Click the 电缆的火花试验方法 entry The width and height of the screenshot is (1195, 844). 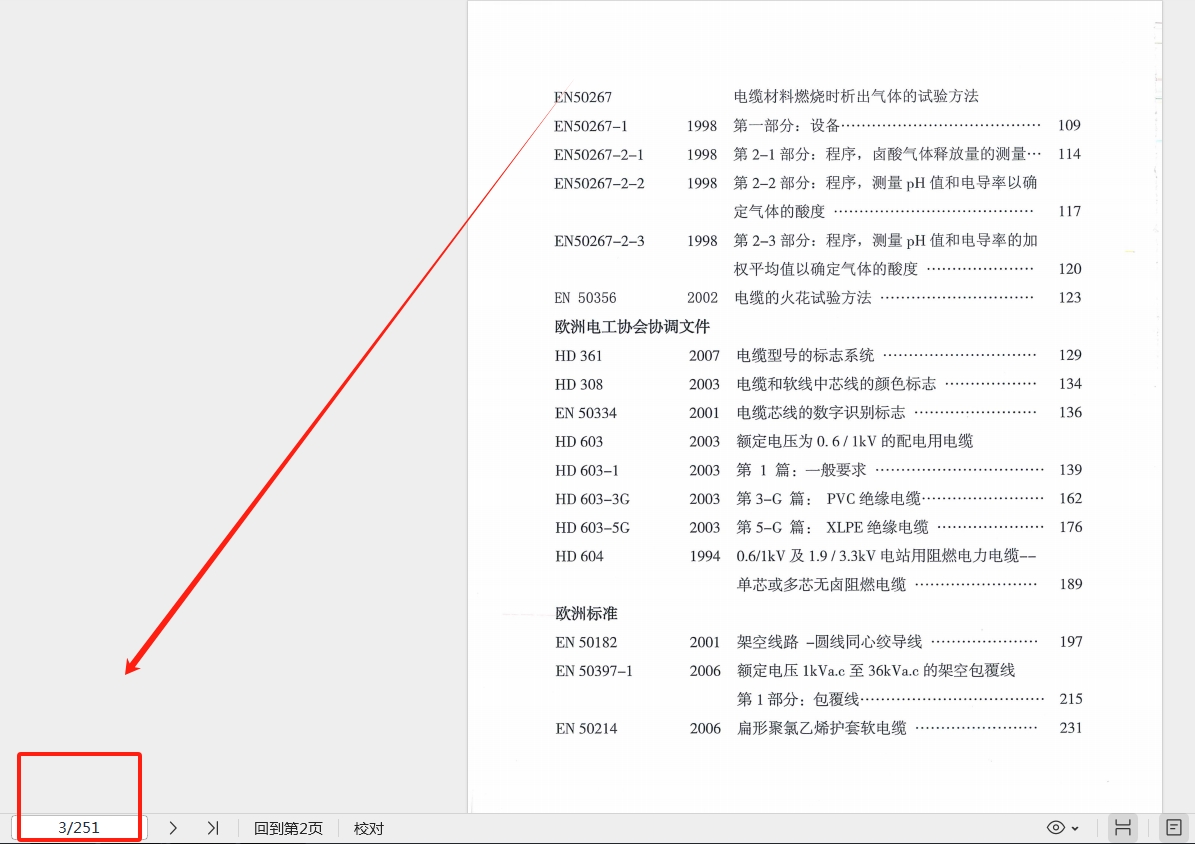click(x=803, y=298)
